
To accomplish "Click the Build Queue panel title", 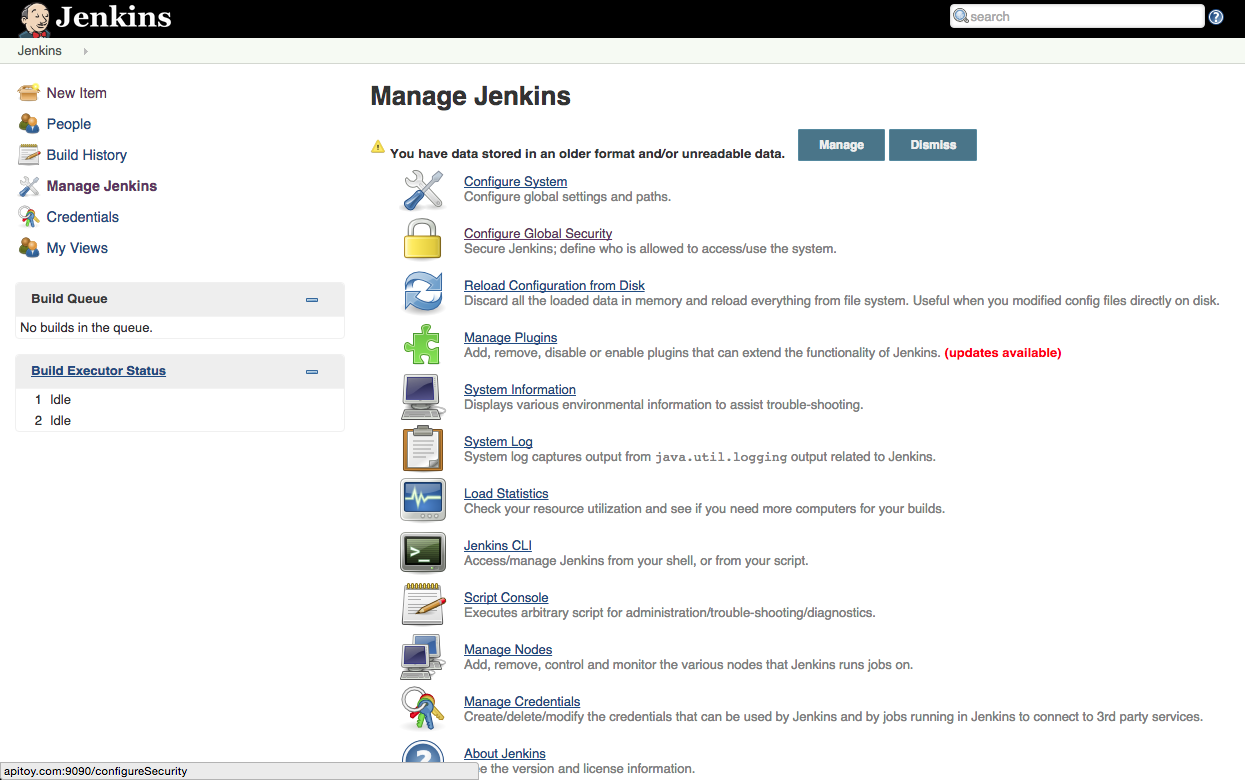I will (x=69, y=299).
